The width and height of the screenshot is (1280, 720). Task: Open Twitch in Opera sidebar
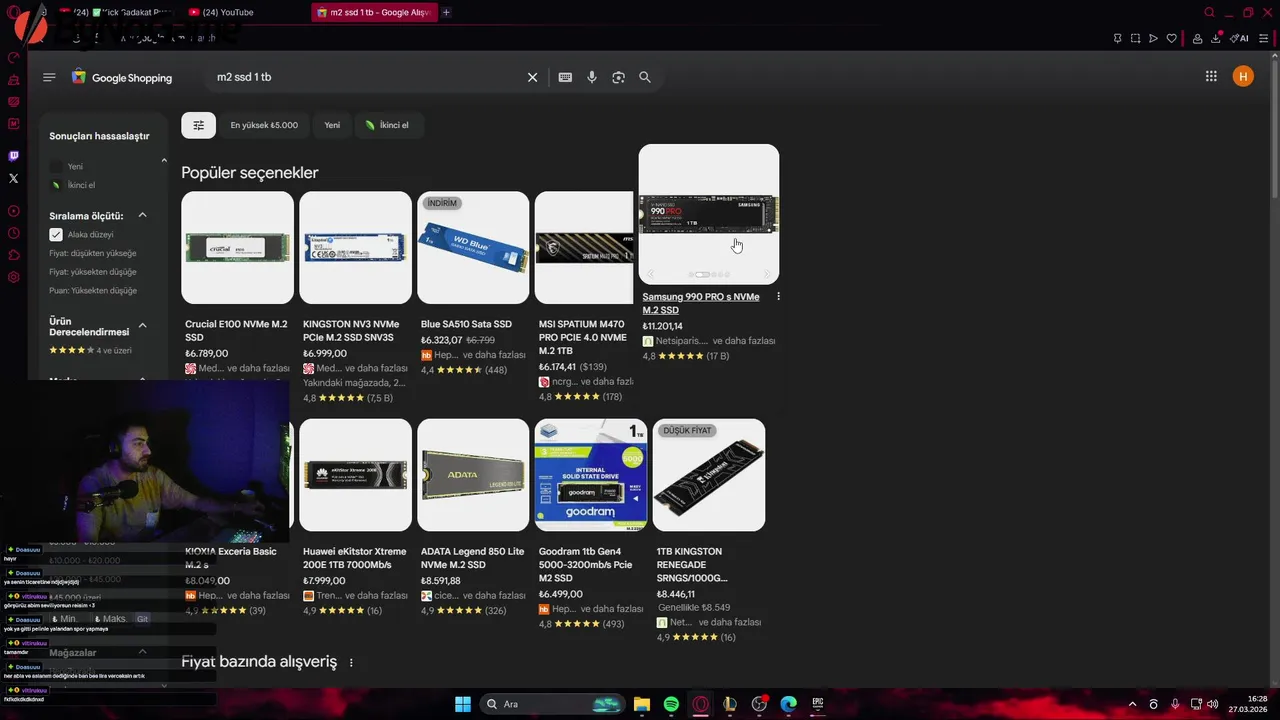[13, 156]
